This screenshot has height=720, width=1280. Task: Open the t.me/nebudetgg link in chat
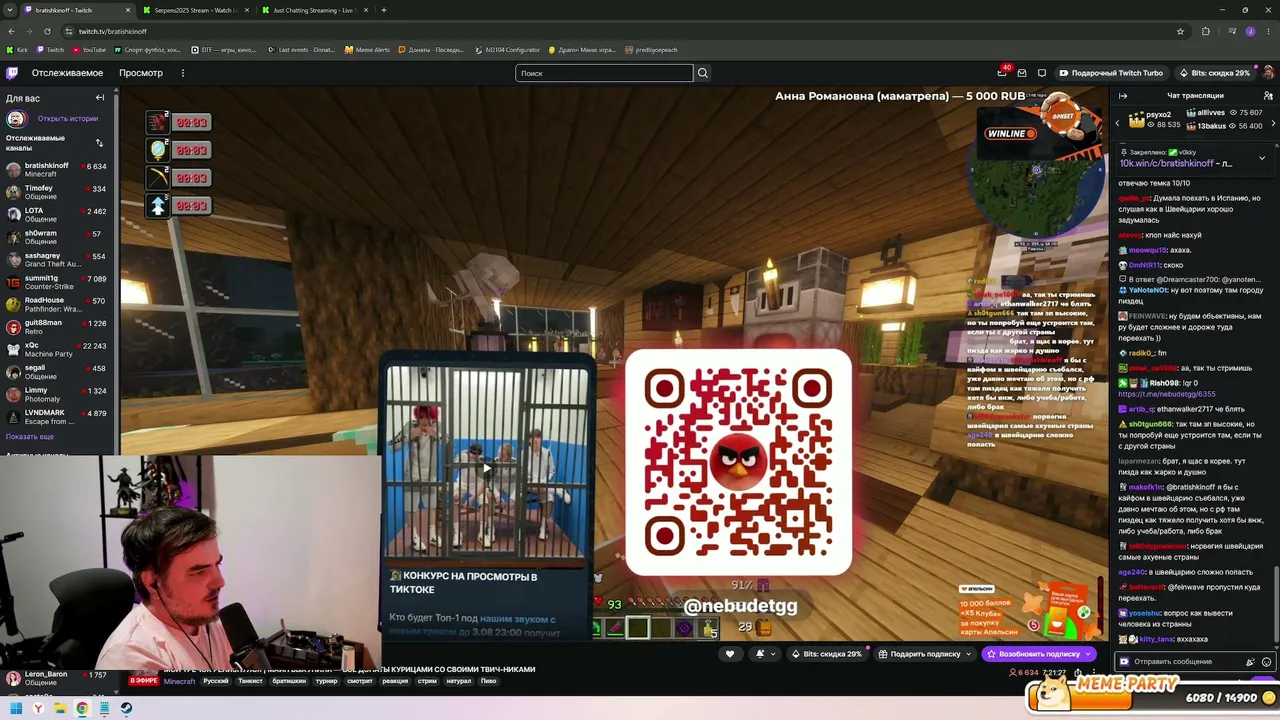pos(1167,394)
